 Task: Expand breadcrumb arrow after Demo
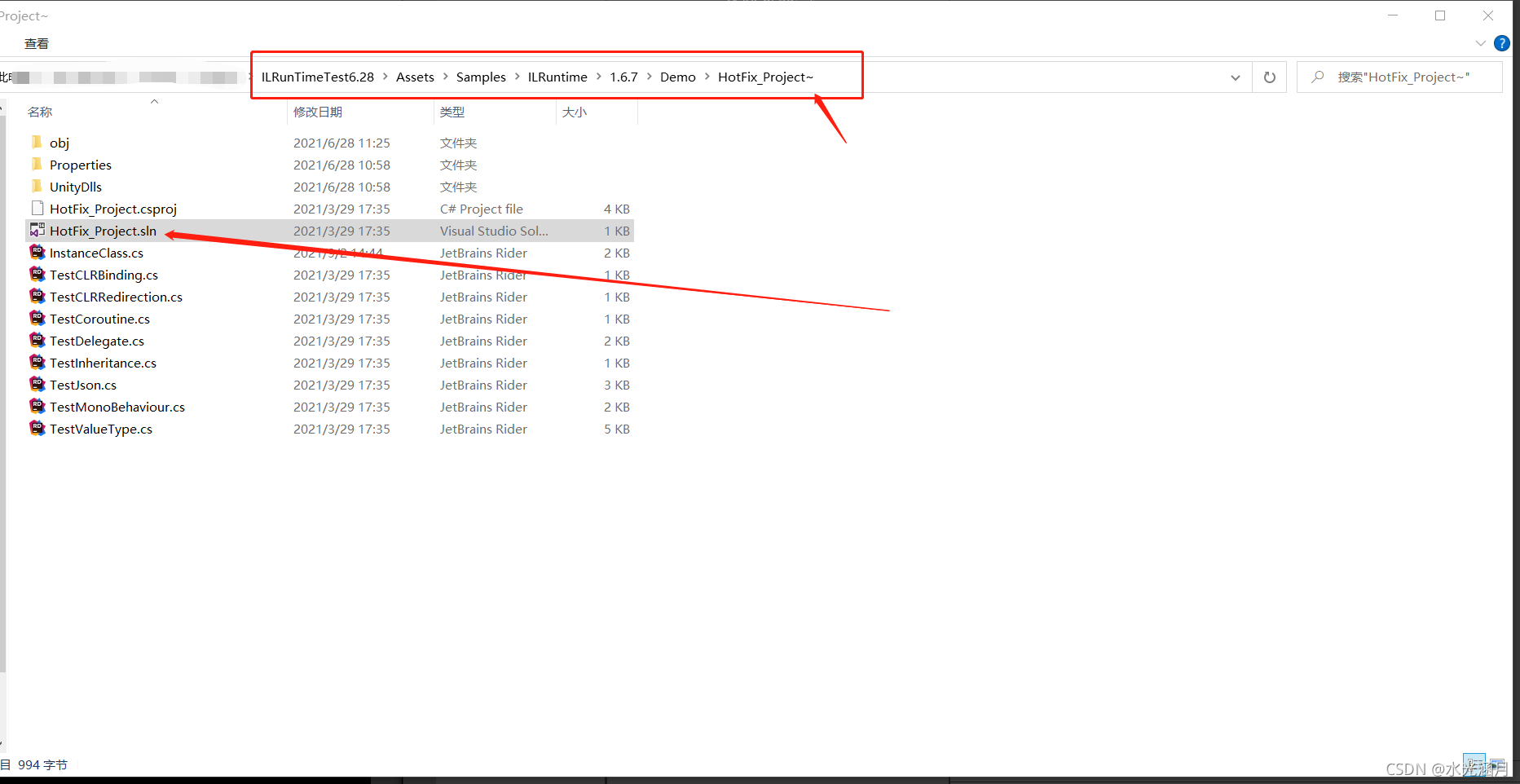(707, 77)
